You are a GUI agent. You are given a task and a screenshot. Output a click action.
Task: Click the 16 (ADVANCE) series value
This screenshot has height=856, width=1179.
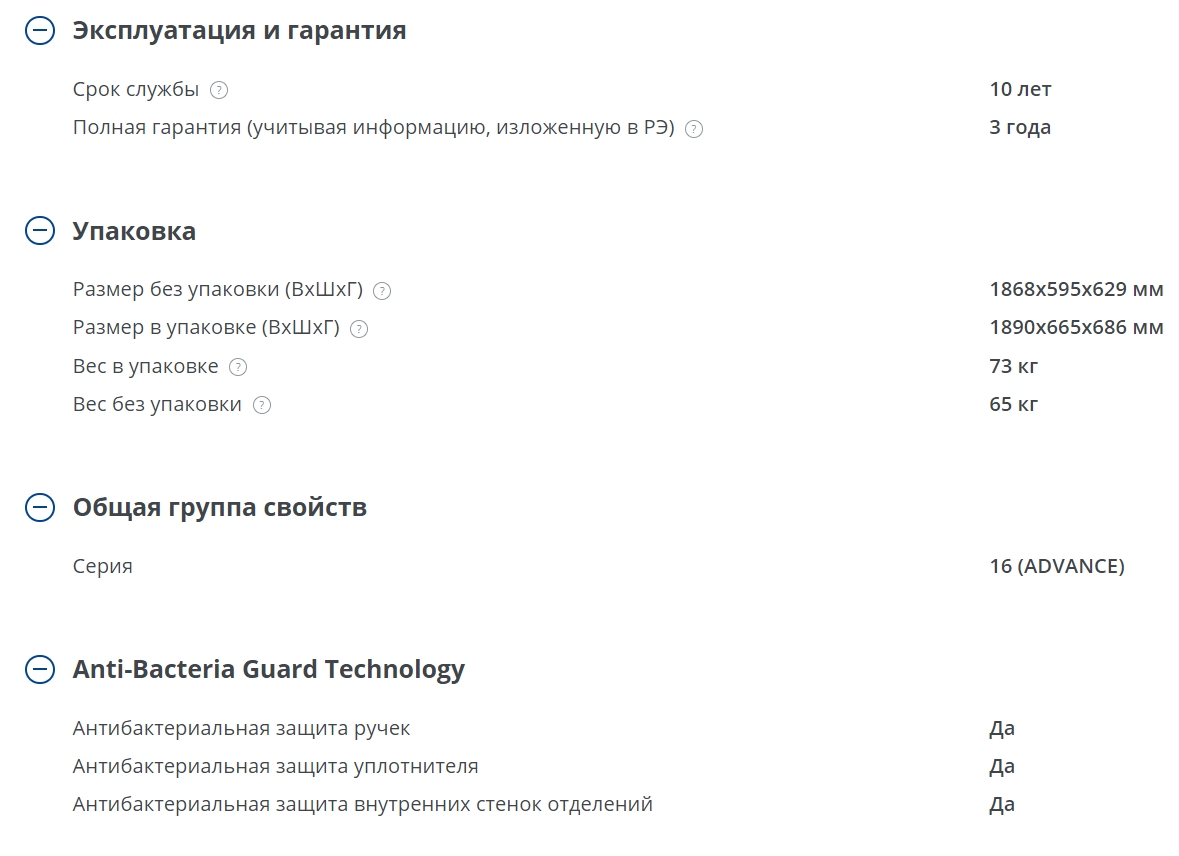(x=1056, y=567)
